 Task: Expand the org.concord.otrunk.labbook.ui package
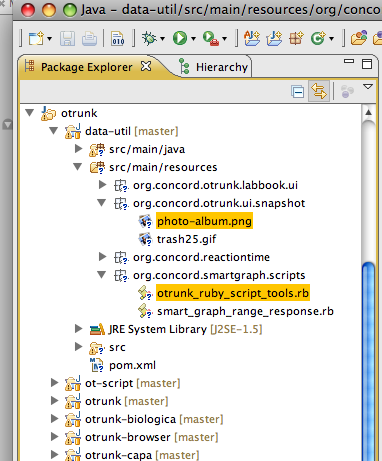103,185
